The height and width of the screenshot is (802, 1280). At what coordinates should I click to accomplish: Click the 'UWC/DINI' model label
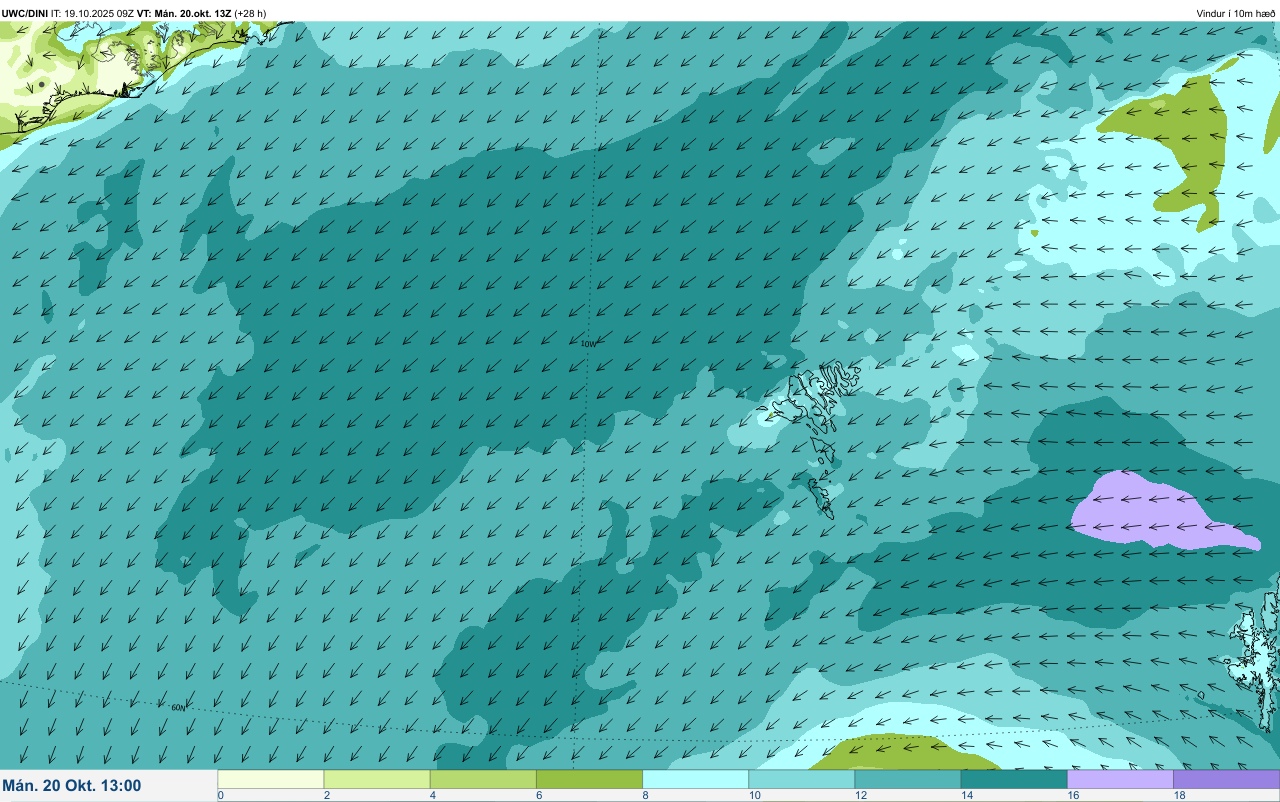tap(24, 13)
